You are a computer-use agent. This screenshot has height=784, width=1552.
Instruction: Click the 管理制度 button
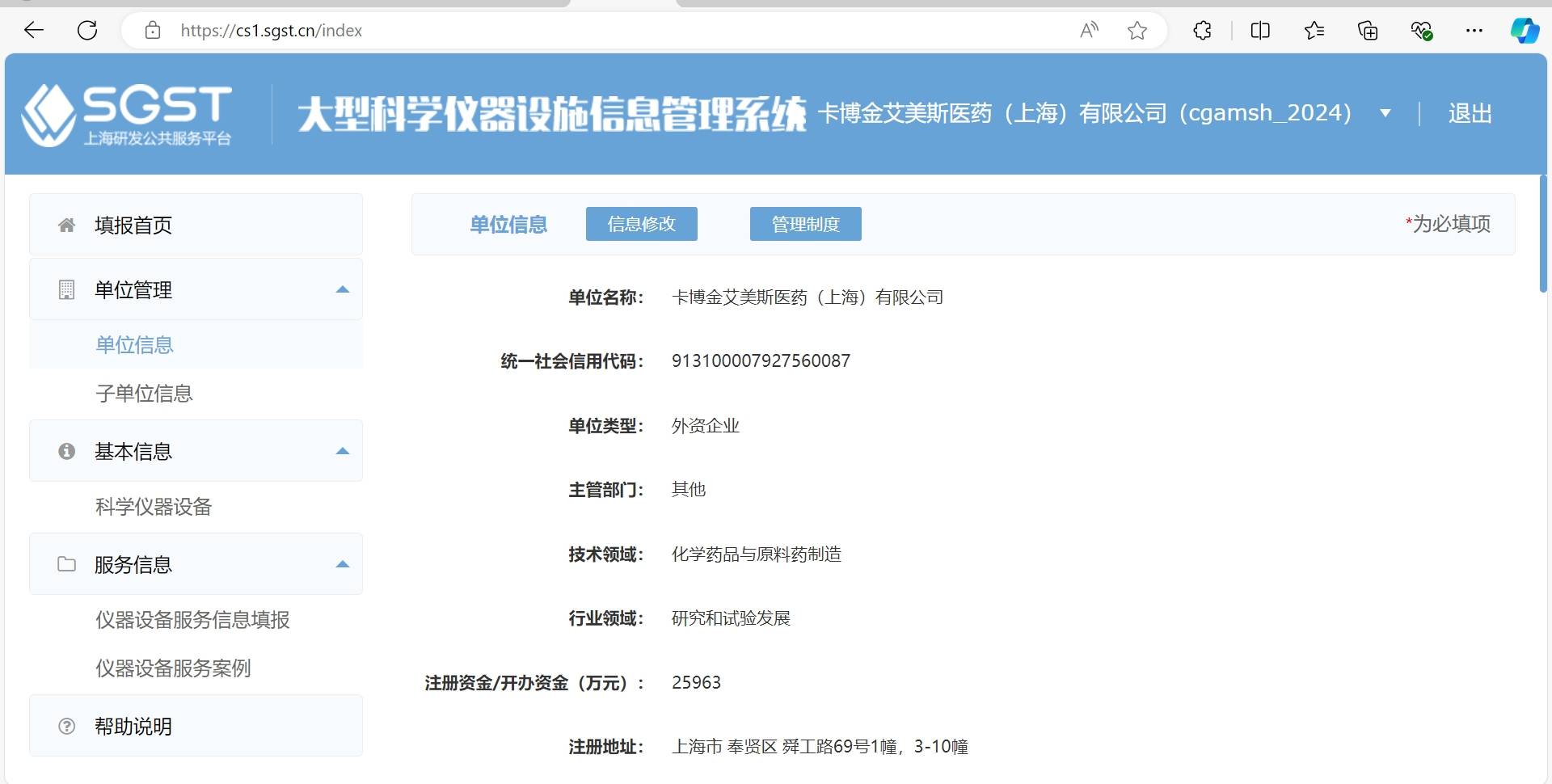(805, 224)
